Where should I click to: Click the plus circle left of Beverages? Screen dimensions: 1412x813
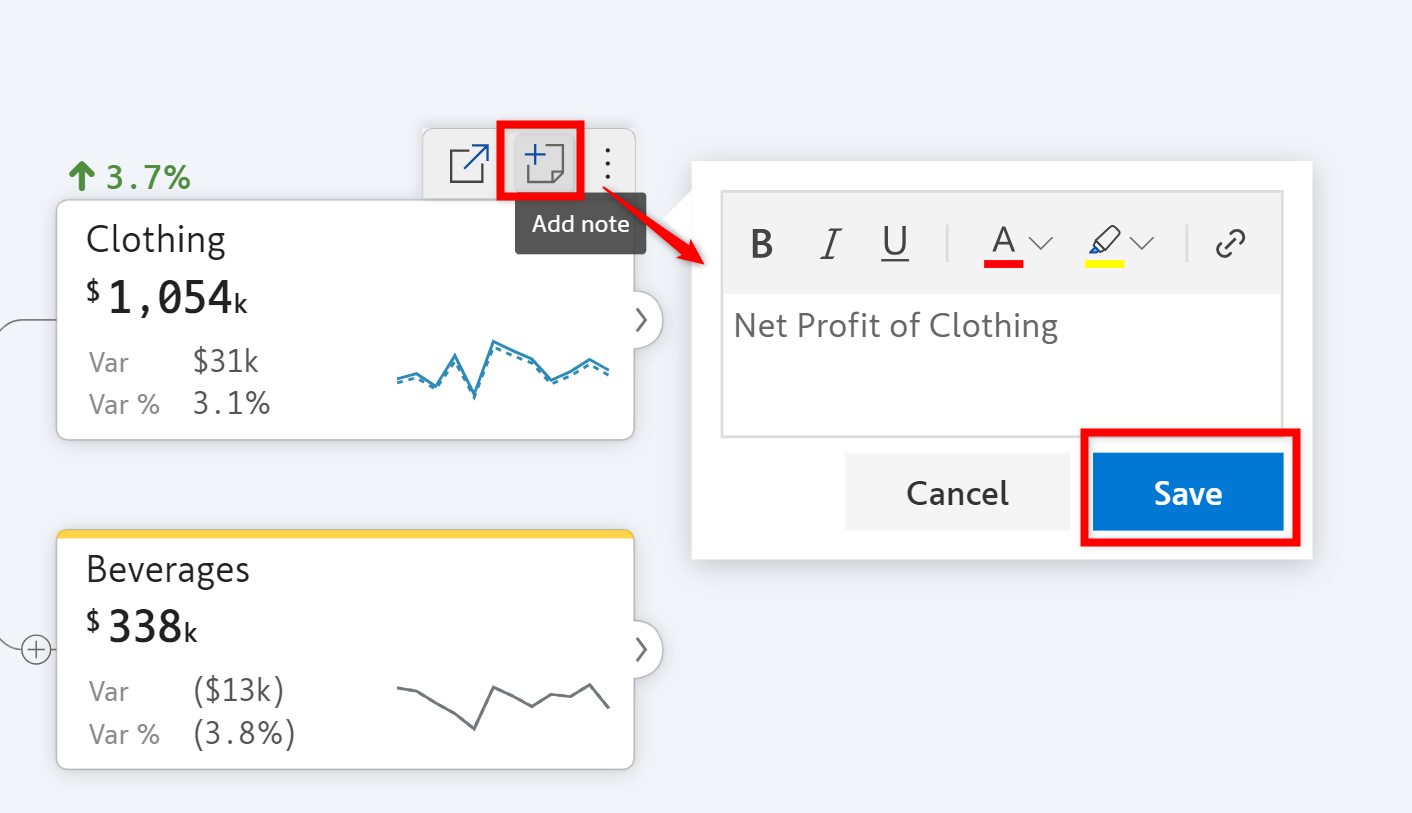click(37, 650)
